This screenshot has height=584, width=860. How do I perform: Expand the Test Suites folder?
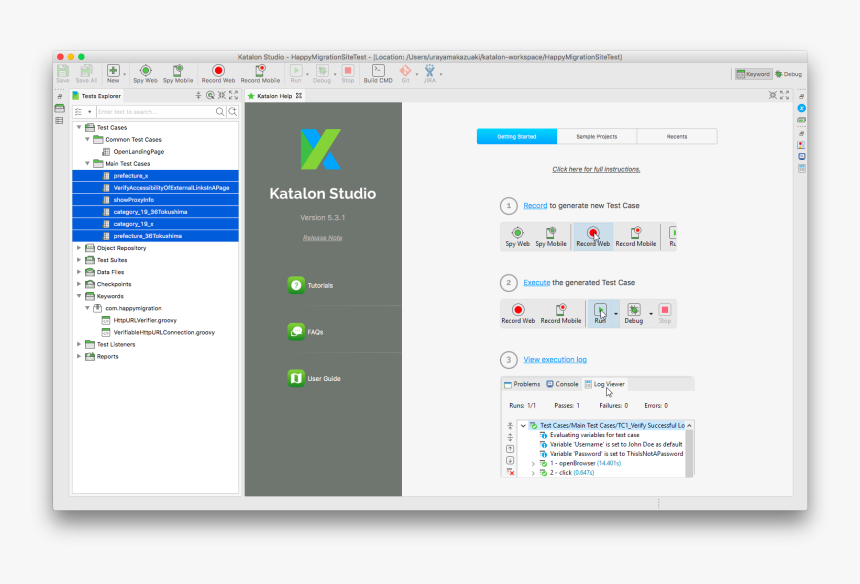[79, 260]
